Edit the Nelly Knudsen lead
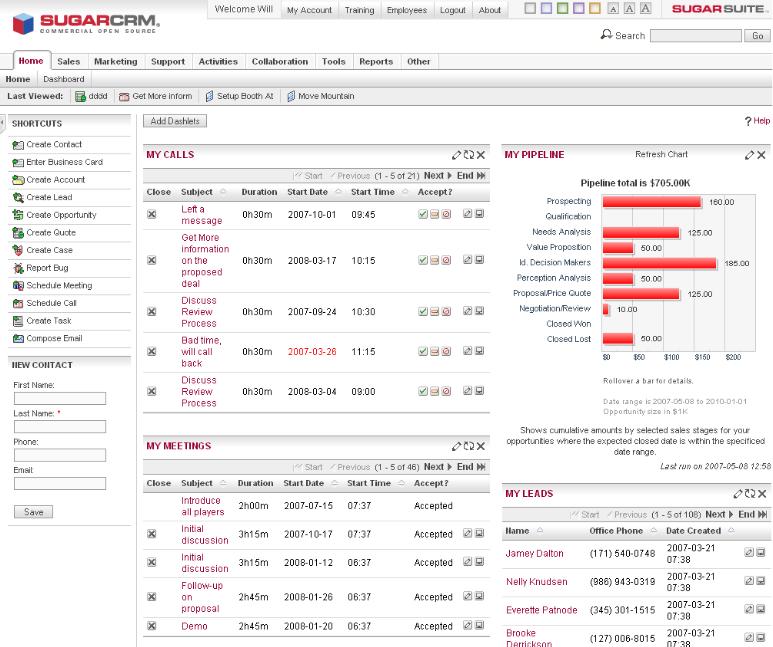This screenshot has height=647, width=773. tap(749, 581)
